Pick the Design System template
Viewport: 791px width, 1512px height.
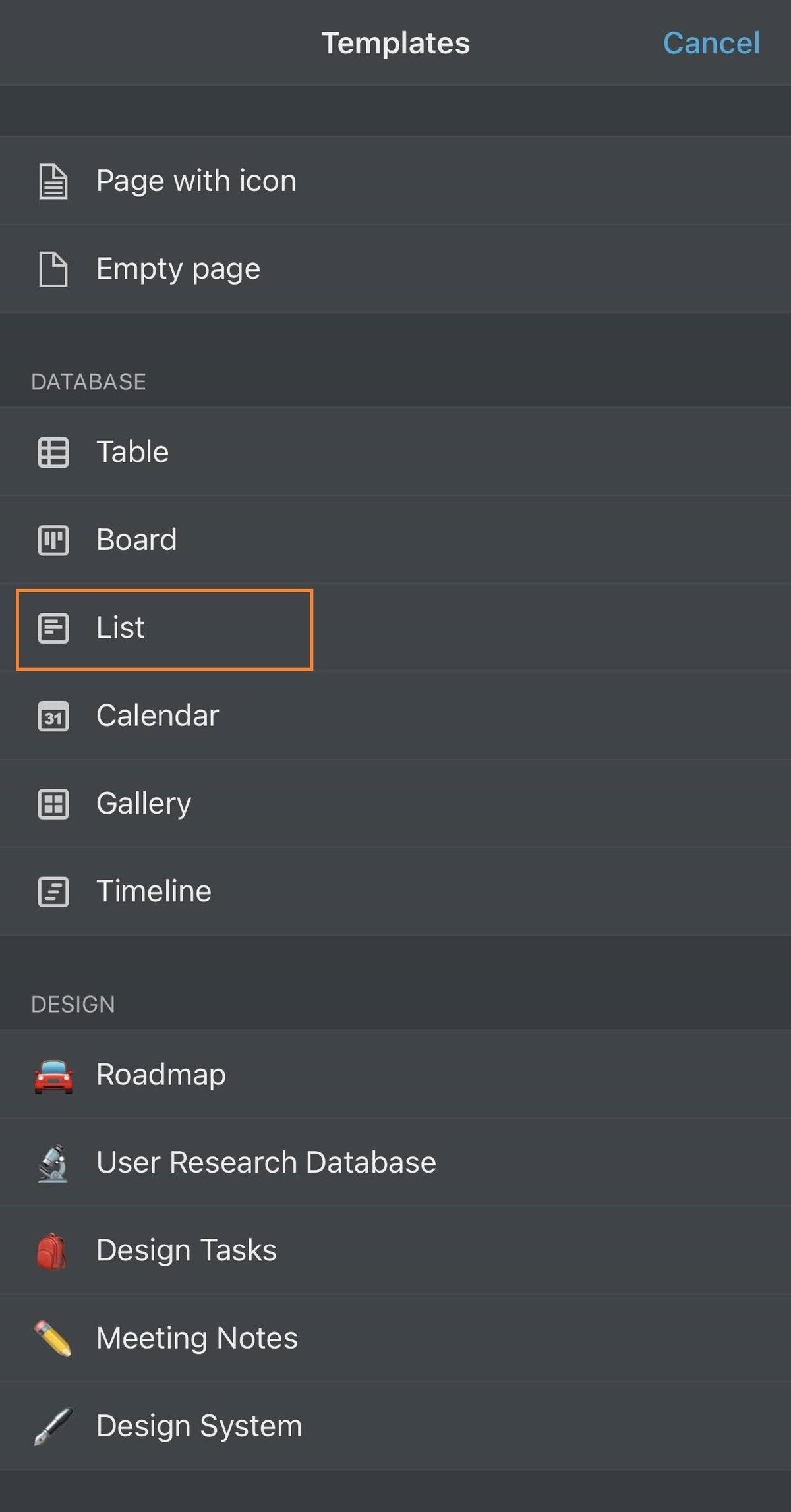[x=198, y=1426]
